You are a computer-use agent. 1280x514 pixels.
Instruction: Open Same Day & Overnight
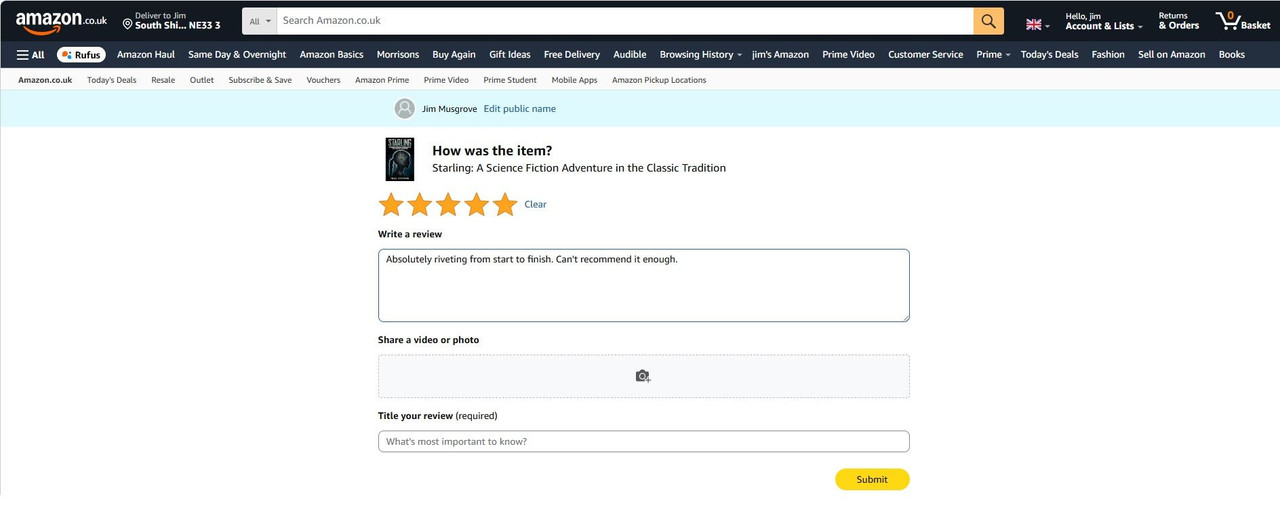[x=237, y=55]
